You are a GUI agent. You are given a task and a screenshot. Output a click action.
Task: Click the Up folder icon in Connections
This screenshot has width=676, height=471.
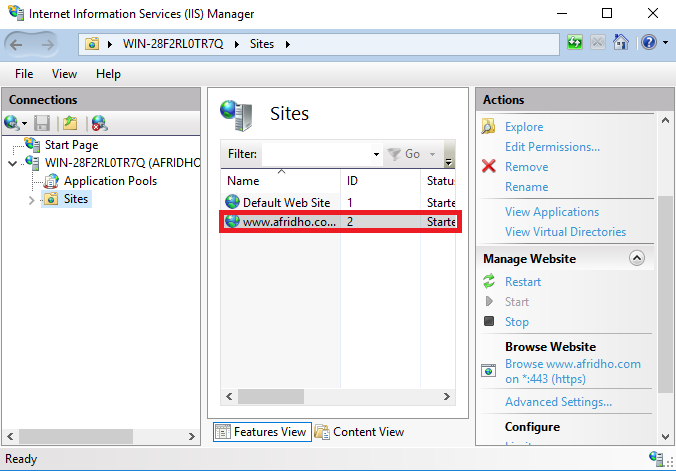(x=70, y=123)
